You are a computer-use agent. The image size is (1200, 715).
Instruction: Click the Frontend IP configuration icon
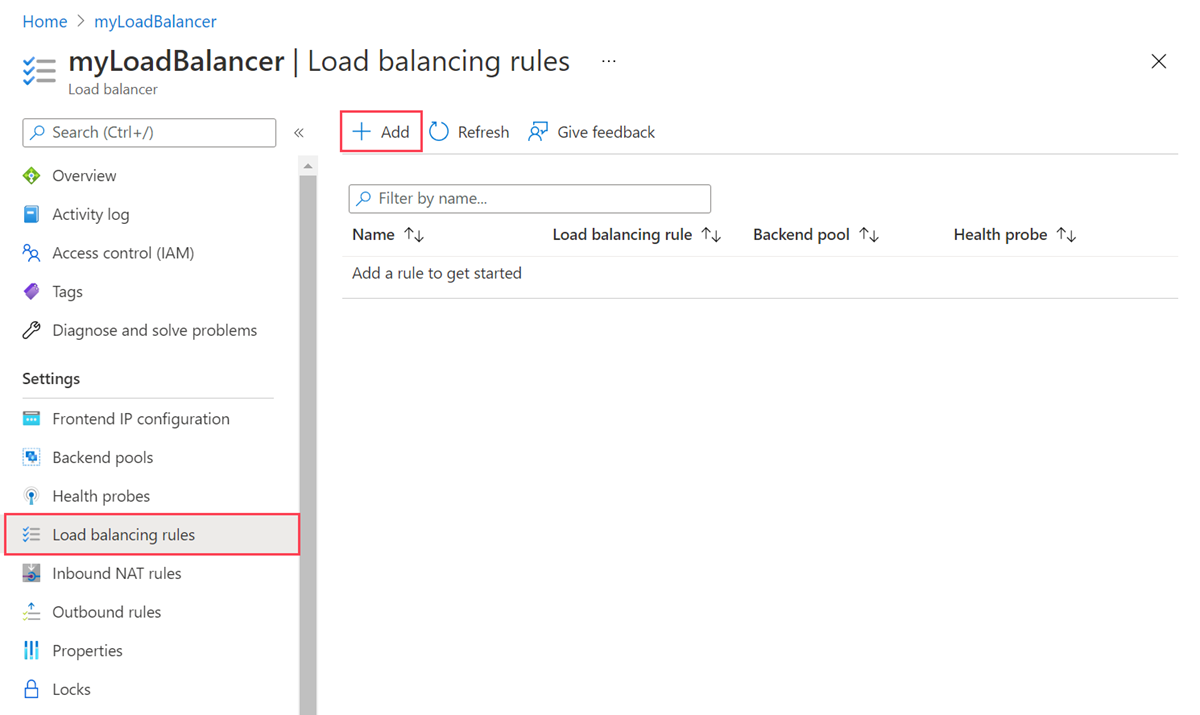tap(31, 419)
